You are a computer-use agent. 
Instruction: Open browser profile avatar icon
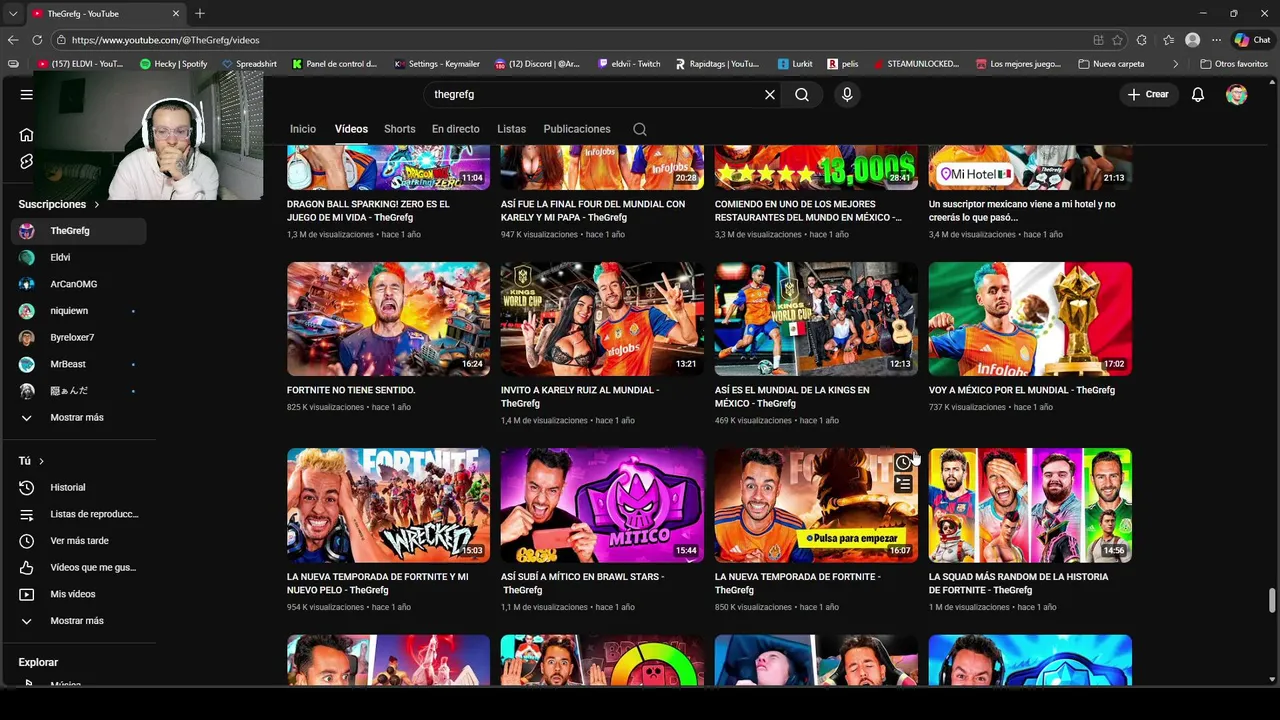[x=1192, y=40]
